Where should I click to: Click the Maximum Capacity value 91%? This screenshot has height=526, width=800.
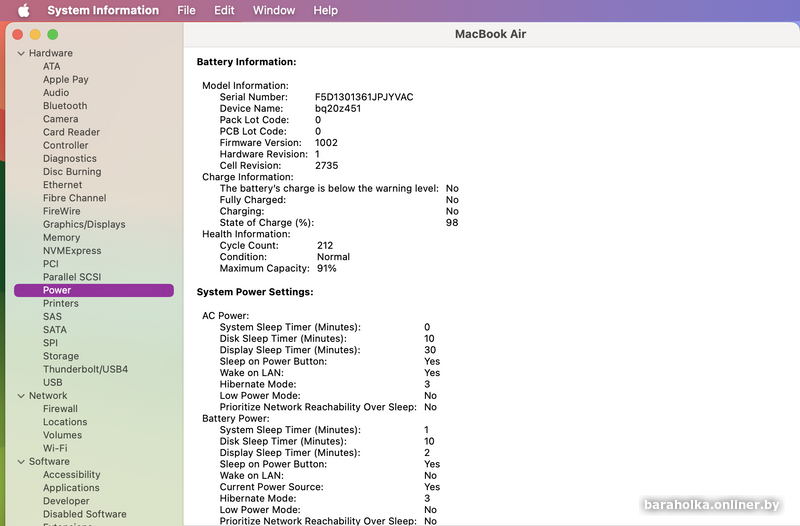(x=327, y=268)
